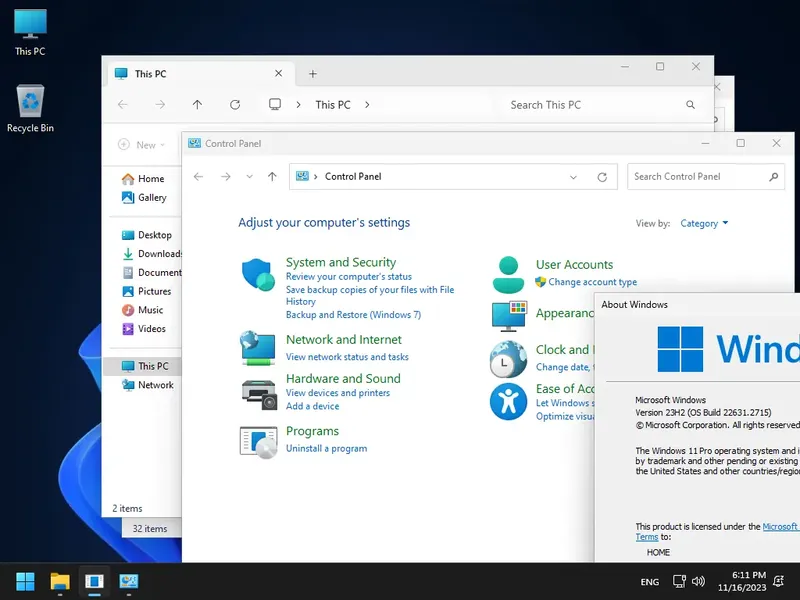
Task: Open the Programs category
Action: [313, 430]
